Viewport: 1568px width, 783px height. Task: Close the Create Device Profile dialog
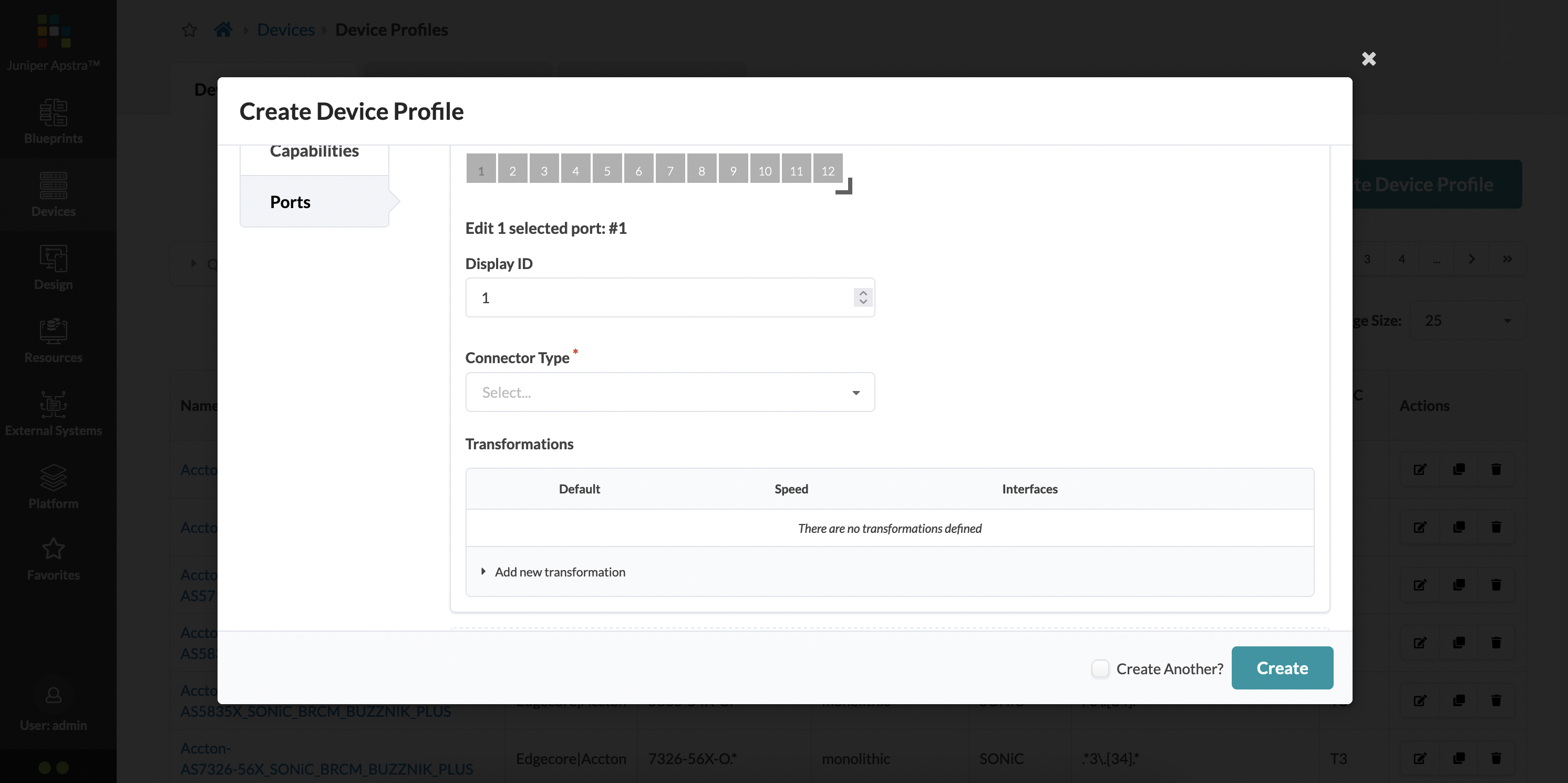(1368, 58)
